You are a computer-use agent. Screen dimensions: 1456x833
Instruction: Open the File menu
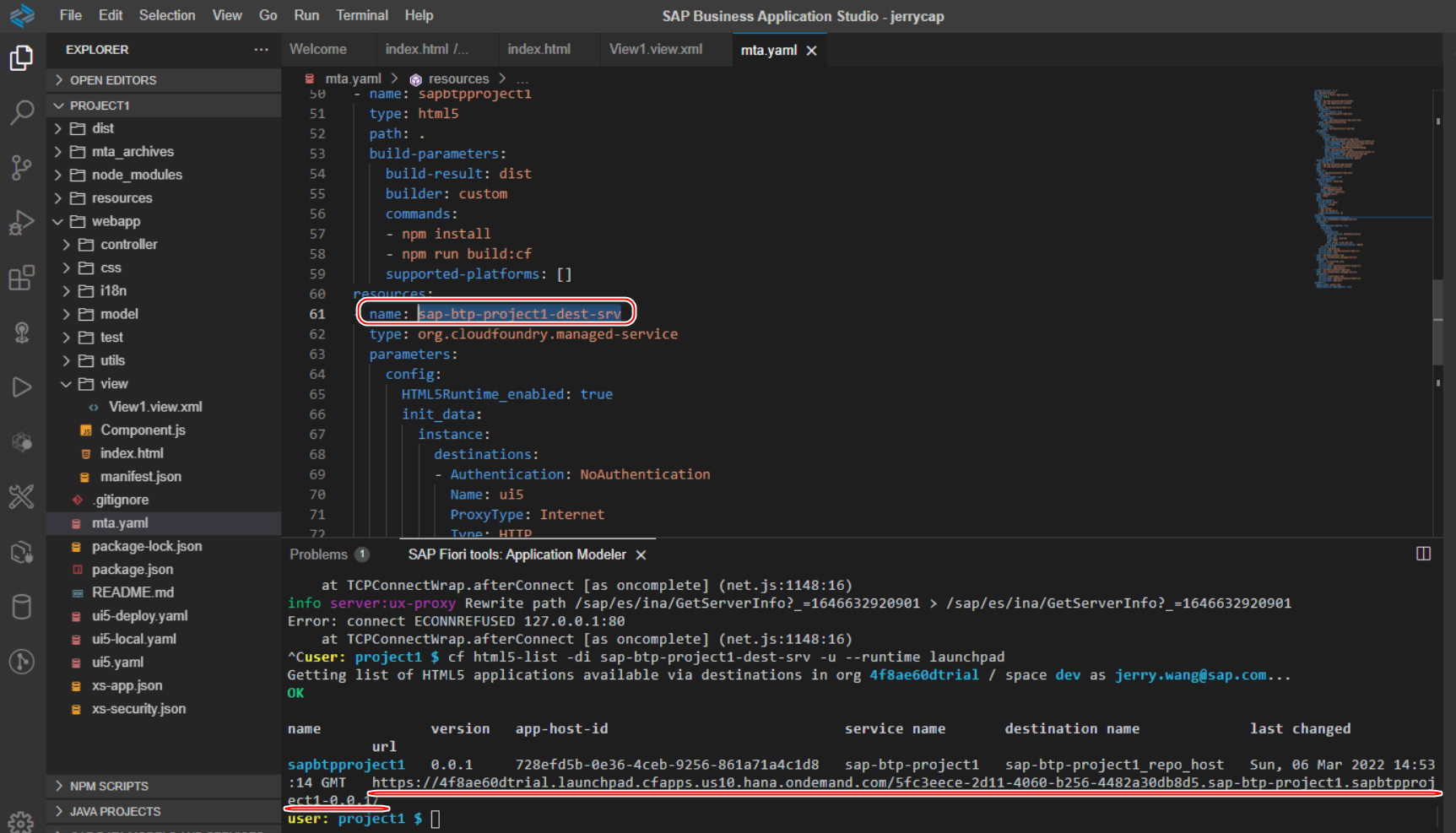point(71,15)
